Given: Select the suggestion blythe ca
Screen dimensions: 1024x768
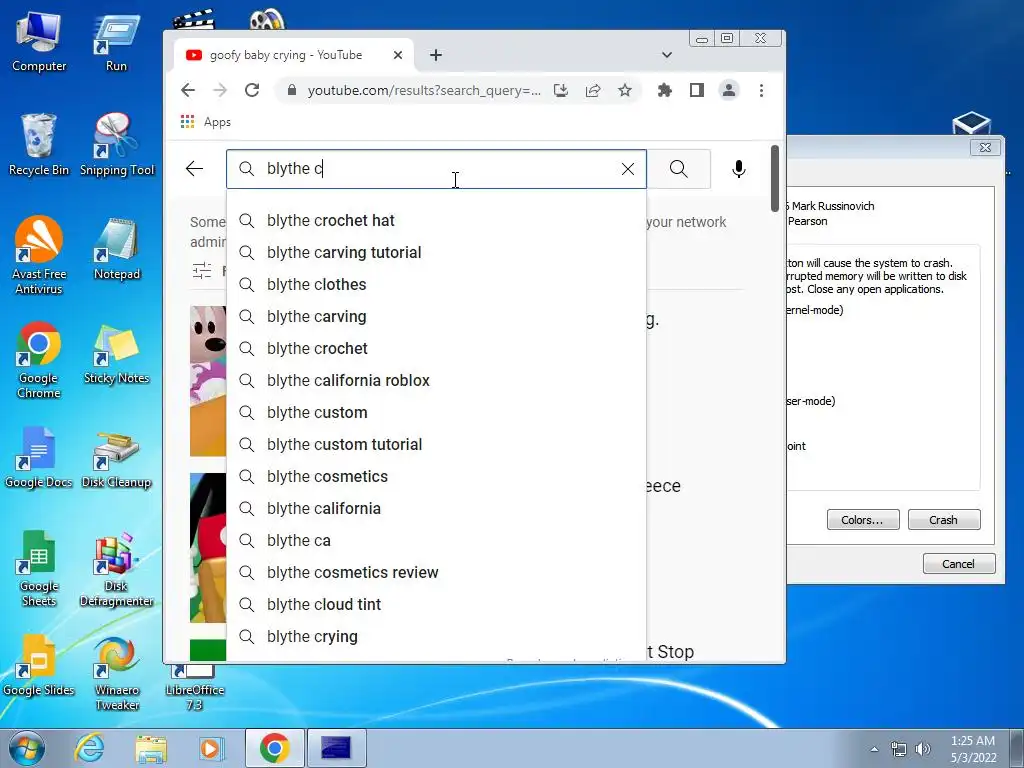Looking at the screenshot, I should pos(436,541).
